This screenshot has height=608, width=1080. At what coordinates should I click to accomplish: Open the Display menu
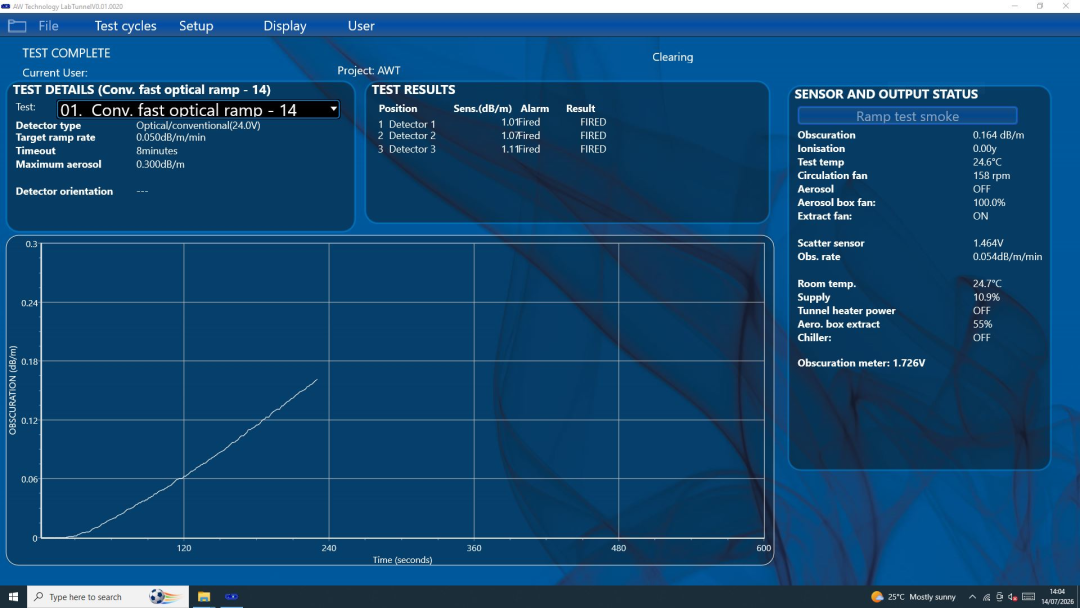coord(284,26)
